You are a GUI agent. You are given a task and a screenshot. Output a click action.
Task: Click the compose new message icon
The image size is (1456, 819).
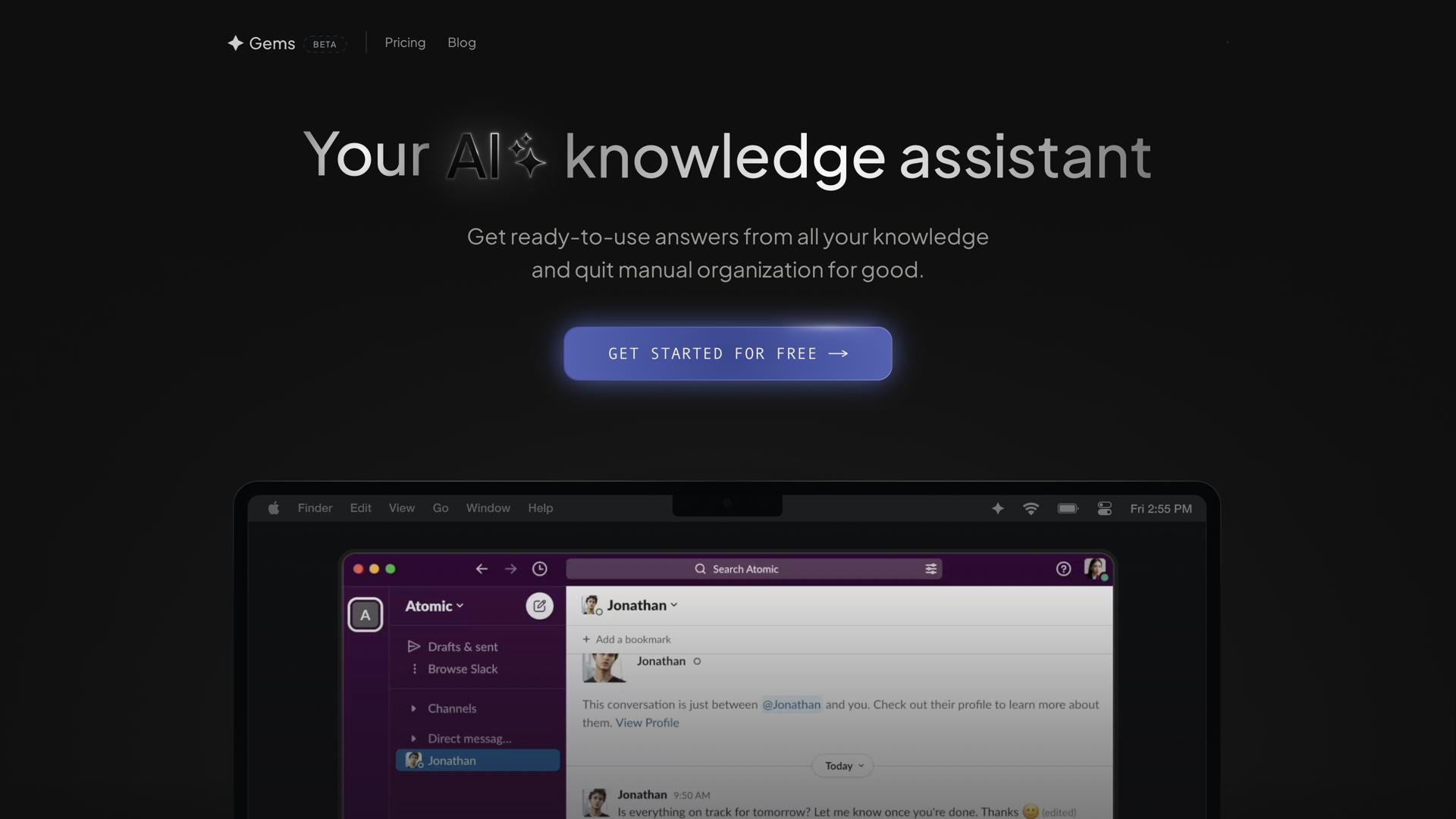(x=539, y=606)
